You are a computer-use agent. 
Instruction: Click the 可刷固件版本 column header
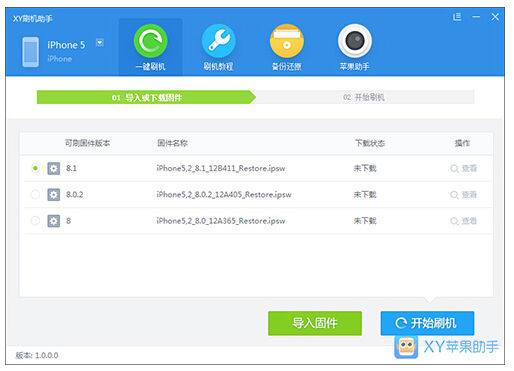point(87,143)
